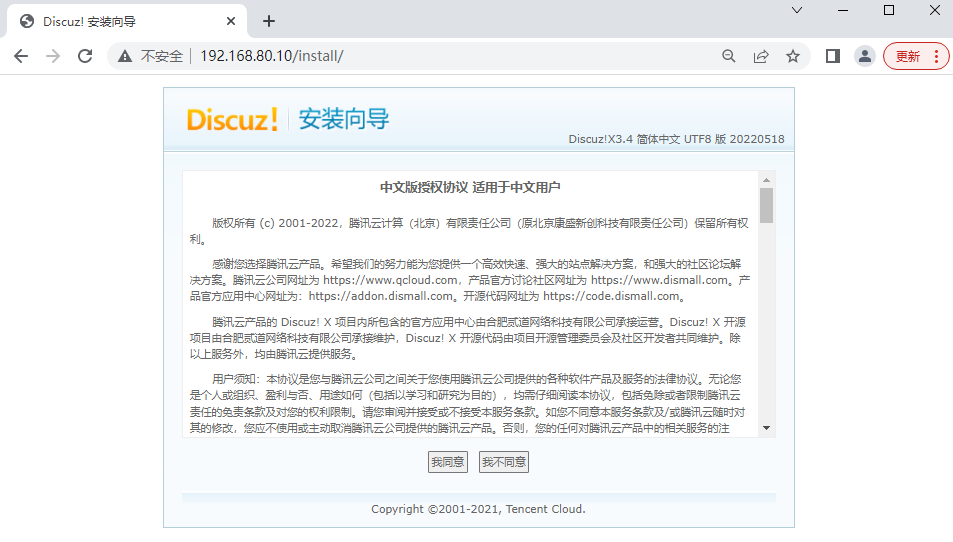
Task: Share this page via share icon
Action: click(x=761, y=57)
